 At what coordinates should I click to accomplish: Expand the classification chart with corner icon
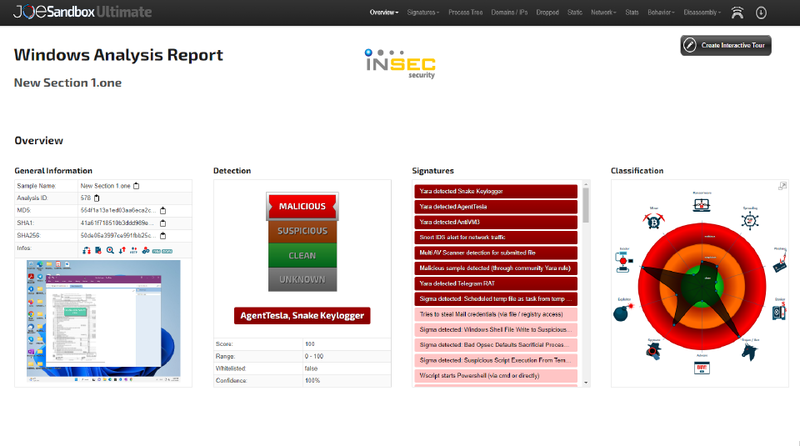[x=782, y=186]
